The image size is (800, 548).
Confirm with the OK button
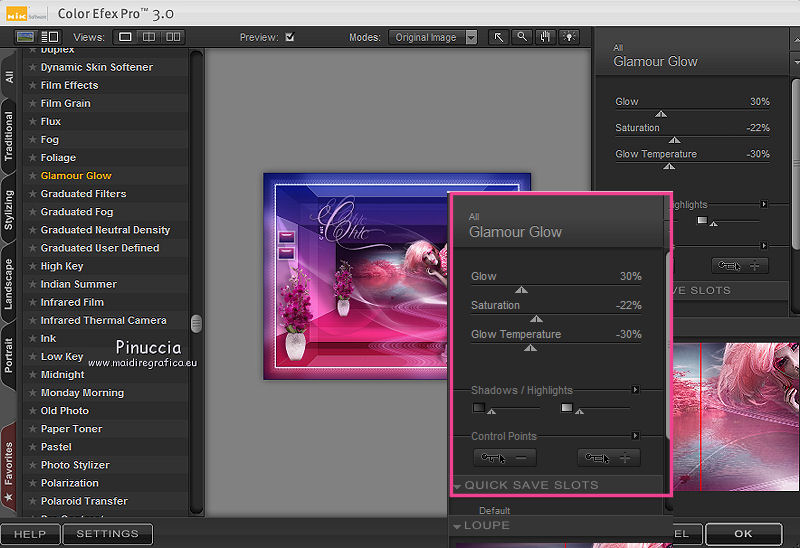(x=743, y=534)
